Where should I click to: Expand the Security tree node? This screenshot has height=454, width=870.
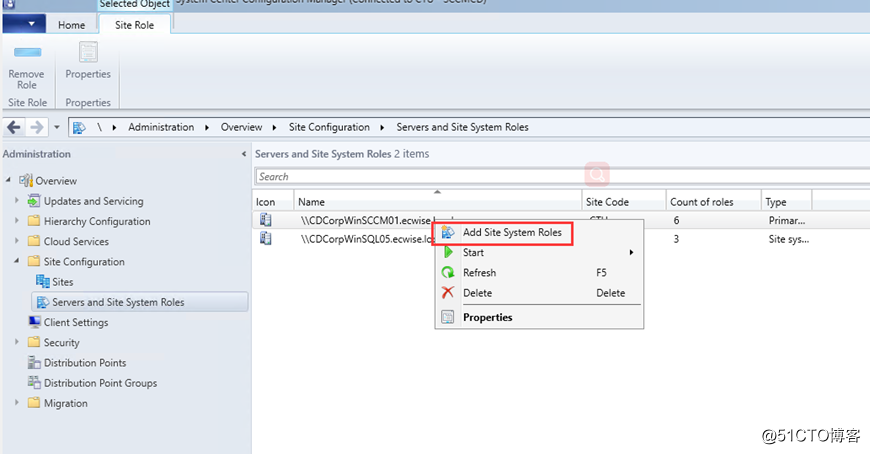pos(17,341)
